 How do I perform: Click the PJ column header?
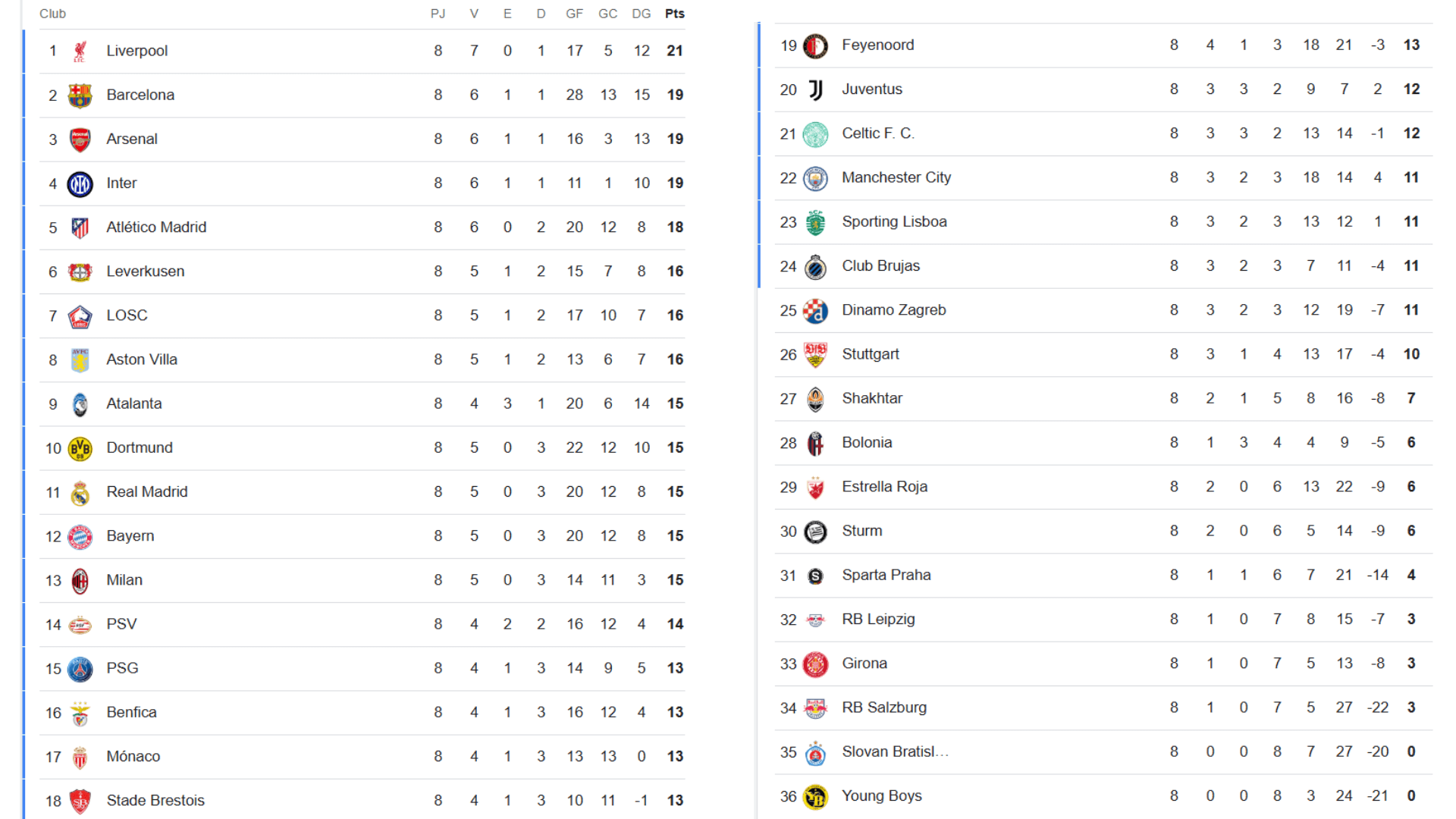(x=438, y=14)
